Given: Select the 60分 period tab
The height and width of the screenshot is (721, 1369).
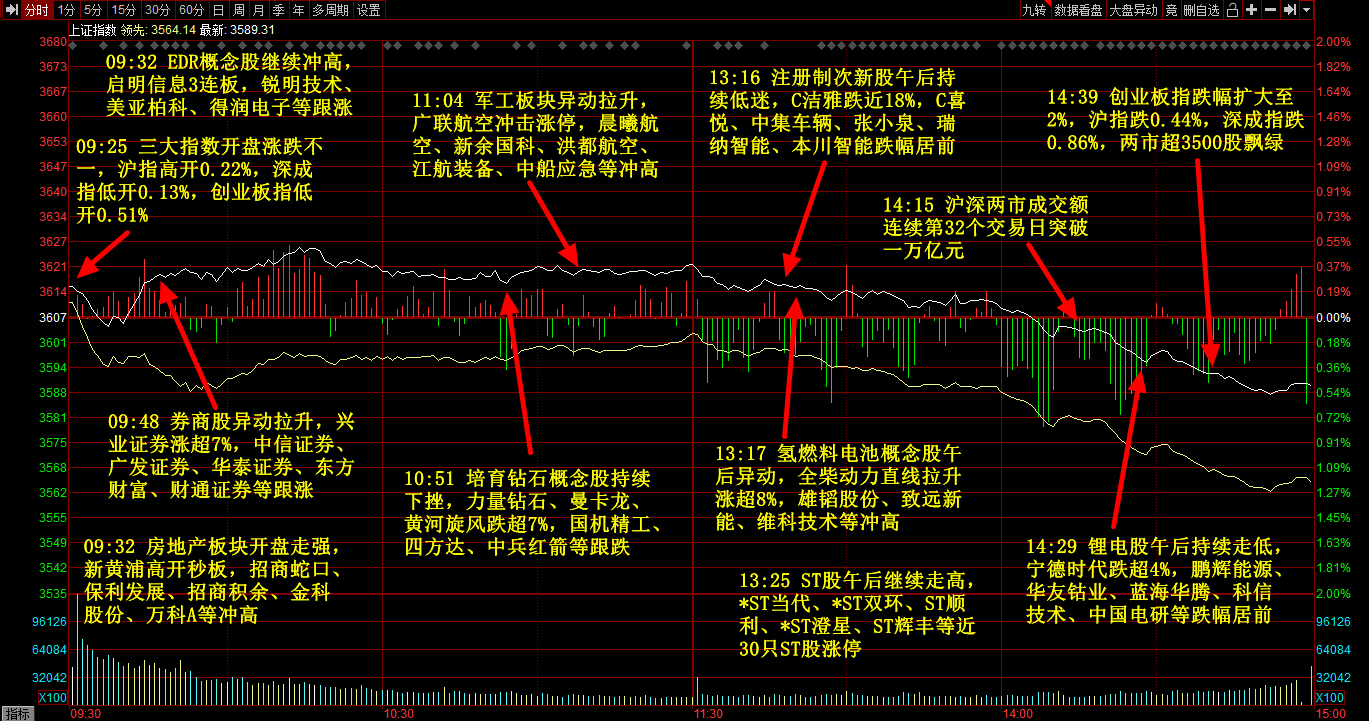Looking at the screenshot, I should 190,10.
